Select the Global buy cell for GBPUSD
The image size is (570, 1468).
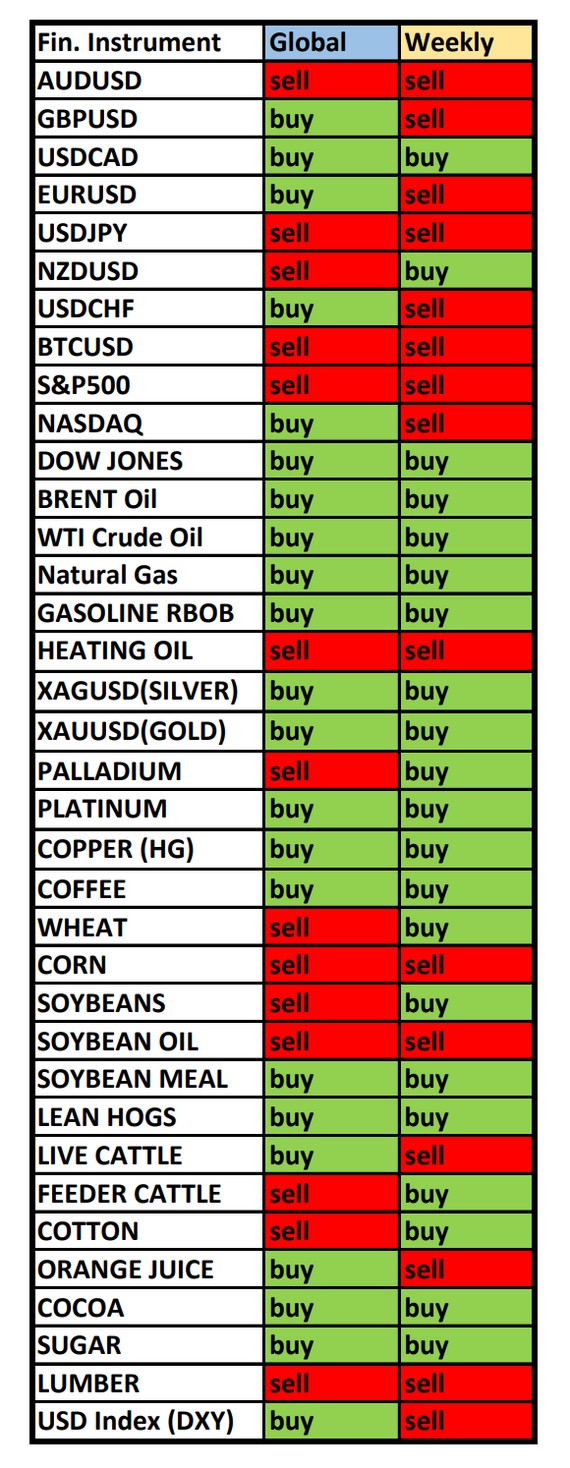tap(332, 119)
